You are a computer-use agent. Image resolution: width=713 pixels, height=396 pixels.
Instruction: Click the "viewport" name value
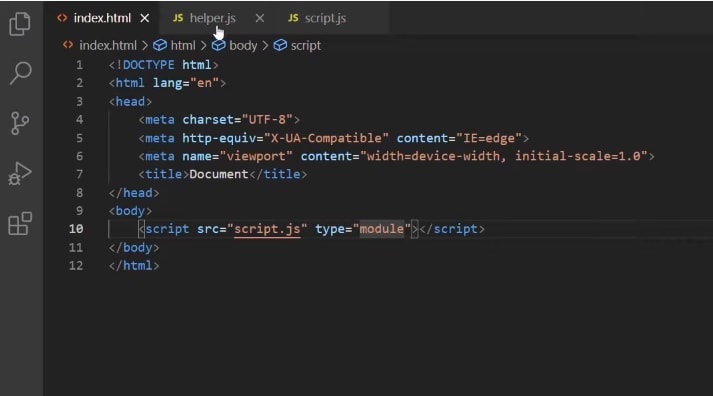256,156
